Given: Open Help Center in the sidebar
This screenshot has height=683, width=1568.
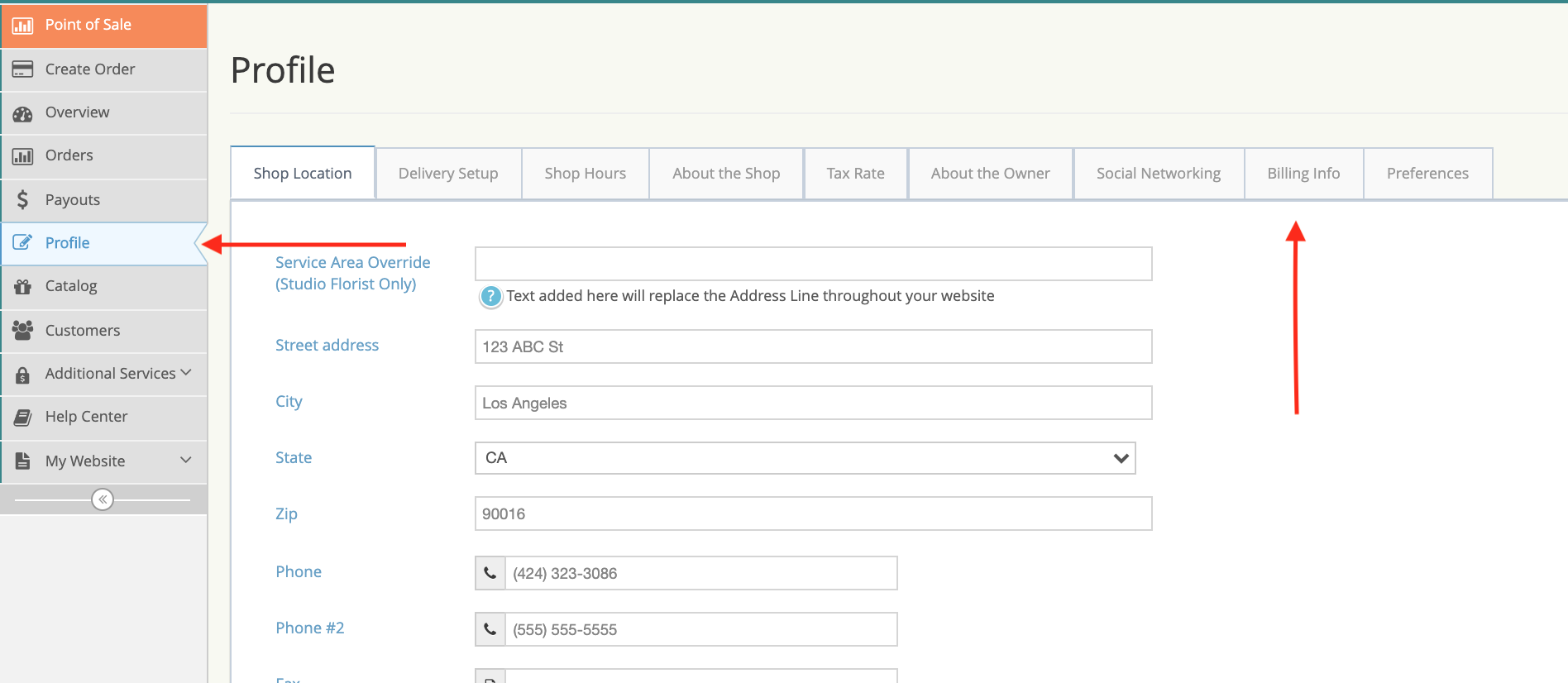Looking at the screenshot, I should 104,417.
